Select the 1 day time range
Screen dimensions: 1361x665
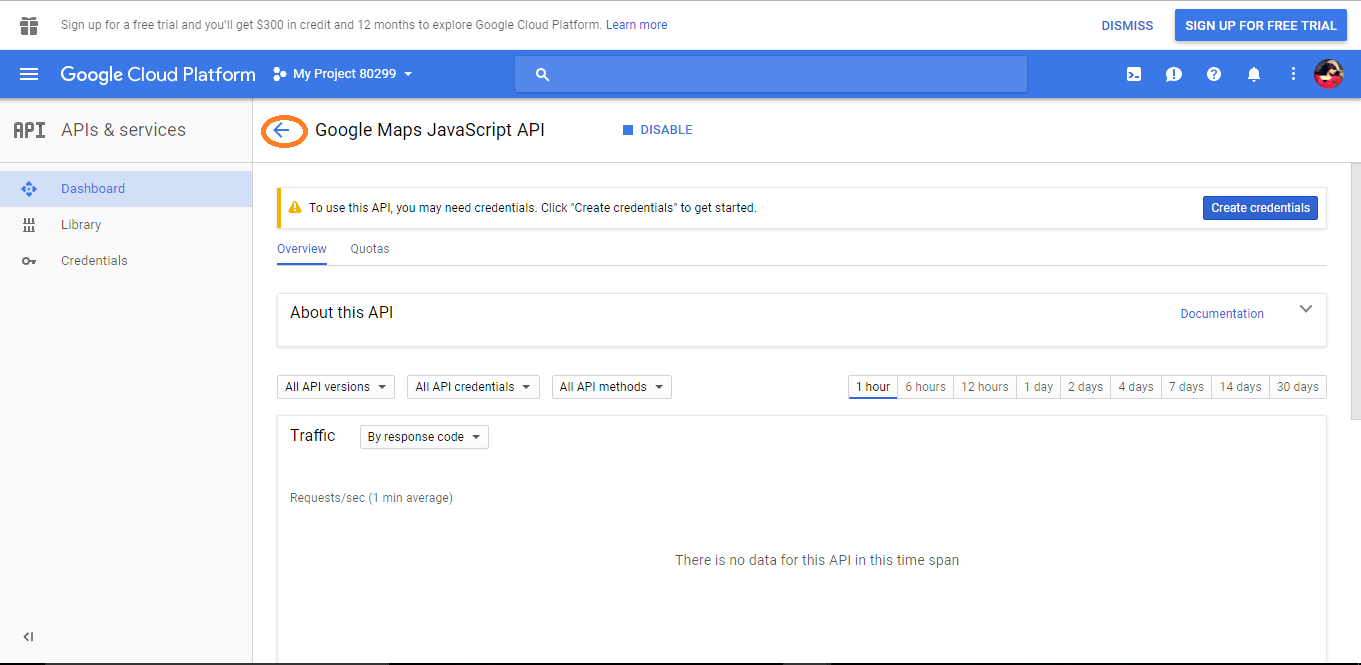click(x=1039, y=387)
